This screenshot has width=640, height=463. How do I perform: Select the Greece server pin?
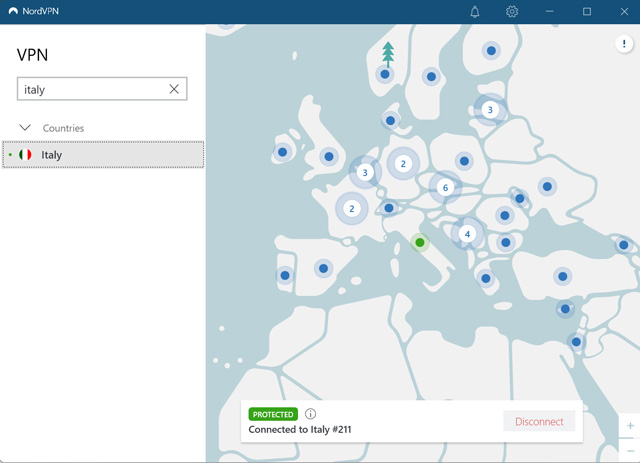(x=486, y=278)
